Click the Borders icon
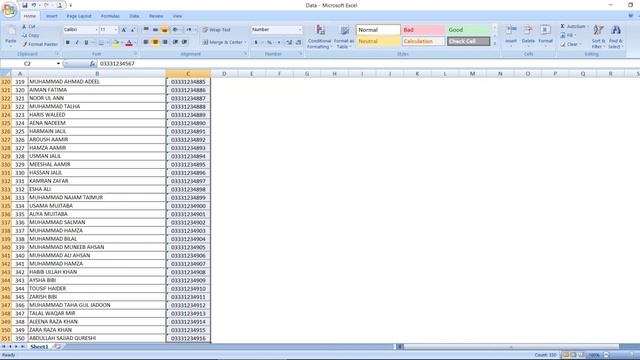The image size is (640, 360). 101,42
